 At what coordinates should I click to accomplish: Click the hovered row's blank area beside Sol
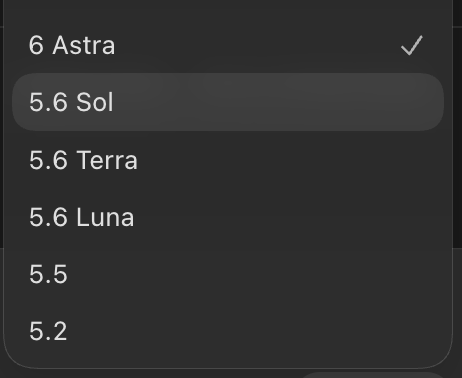tap(277, 102)
